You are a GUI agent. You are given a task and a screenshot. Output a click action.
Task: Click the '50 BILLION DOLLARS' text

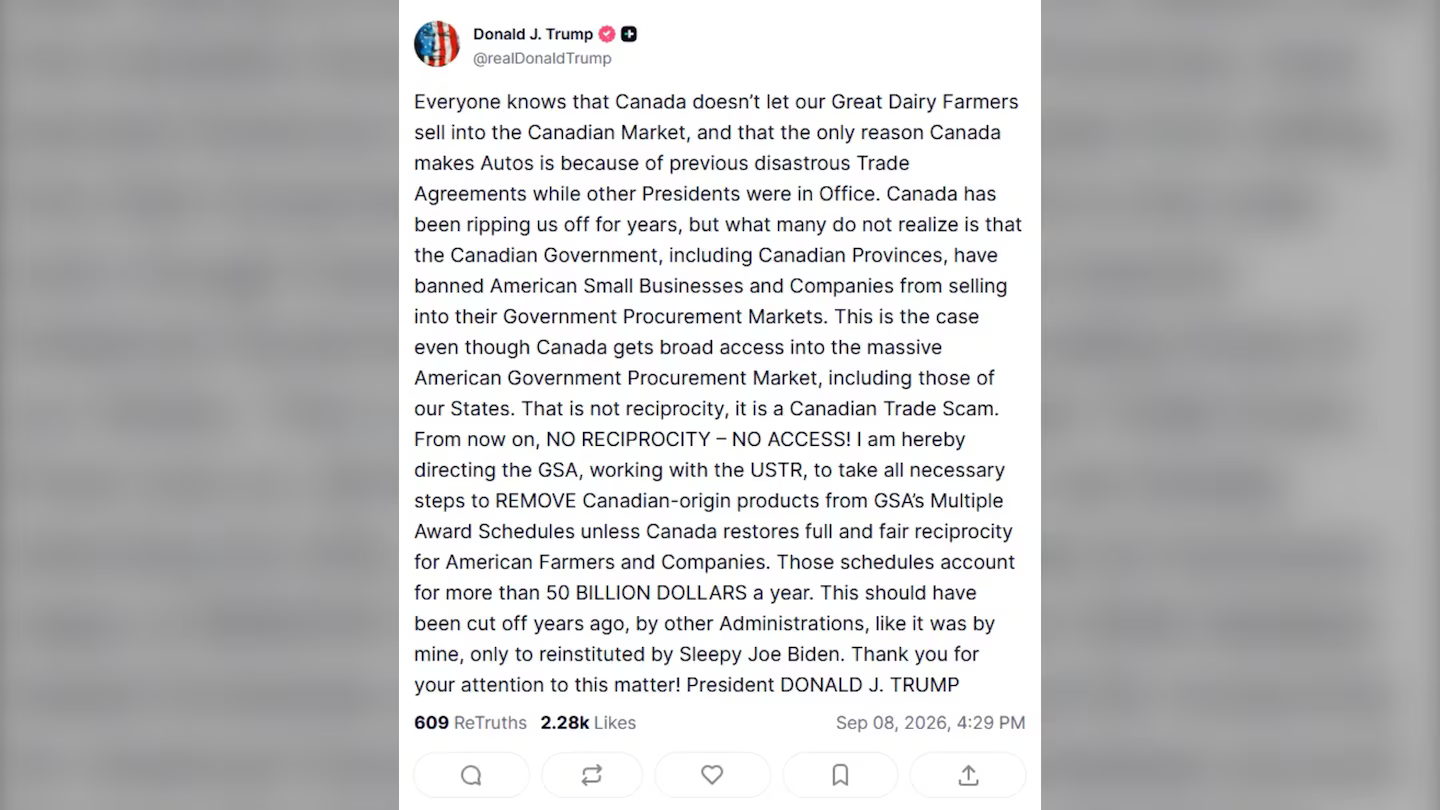[x=646, y=593]
